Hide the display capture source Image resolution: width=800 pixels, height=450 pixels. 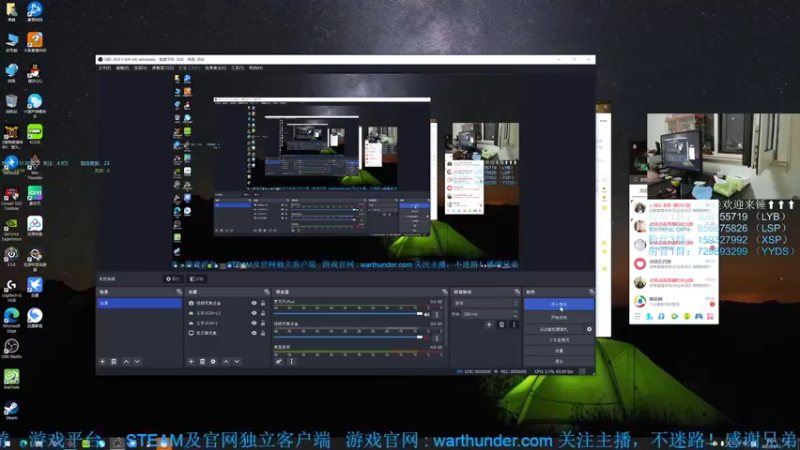coord(254,333)
